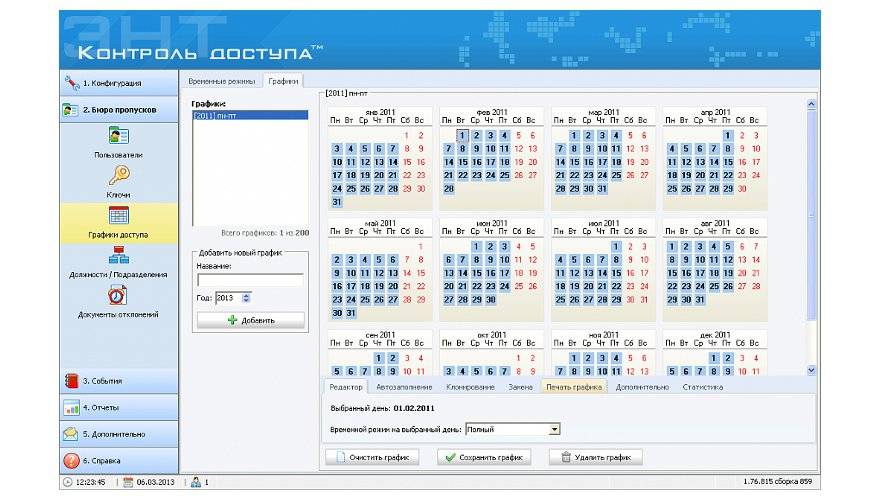Expand the 1. Конфигурация section
880x500 pixels.
[x=118, y=83]
